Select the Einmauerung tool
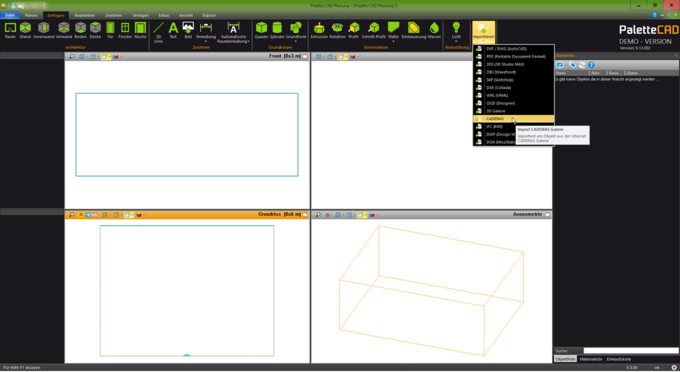The image size is (680, 372). click(414, 30)
